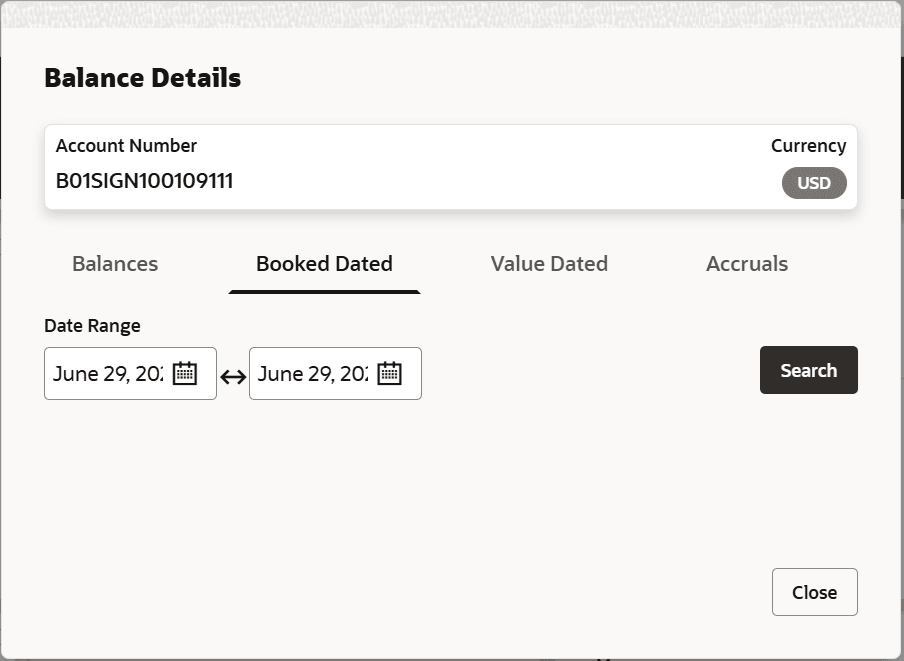The image size is (904, 661).
Task: Go to the Accruals tab
Action: [747, 264]
